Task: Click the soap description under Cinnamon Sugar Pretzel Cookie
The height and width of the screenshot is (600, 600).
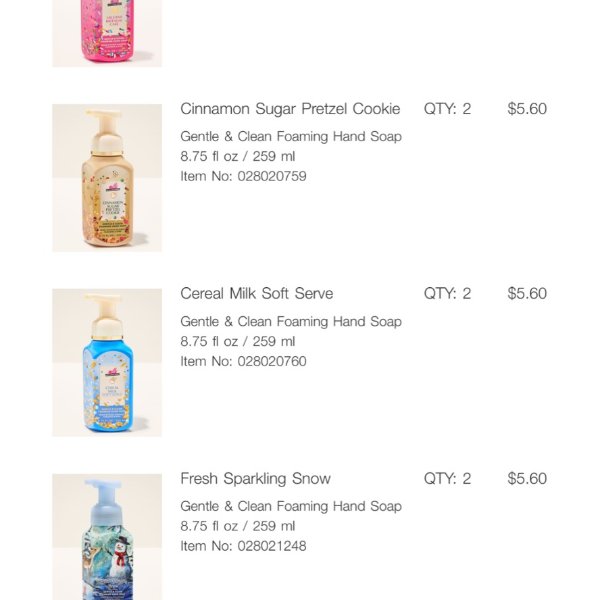Action: [291, 136]
